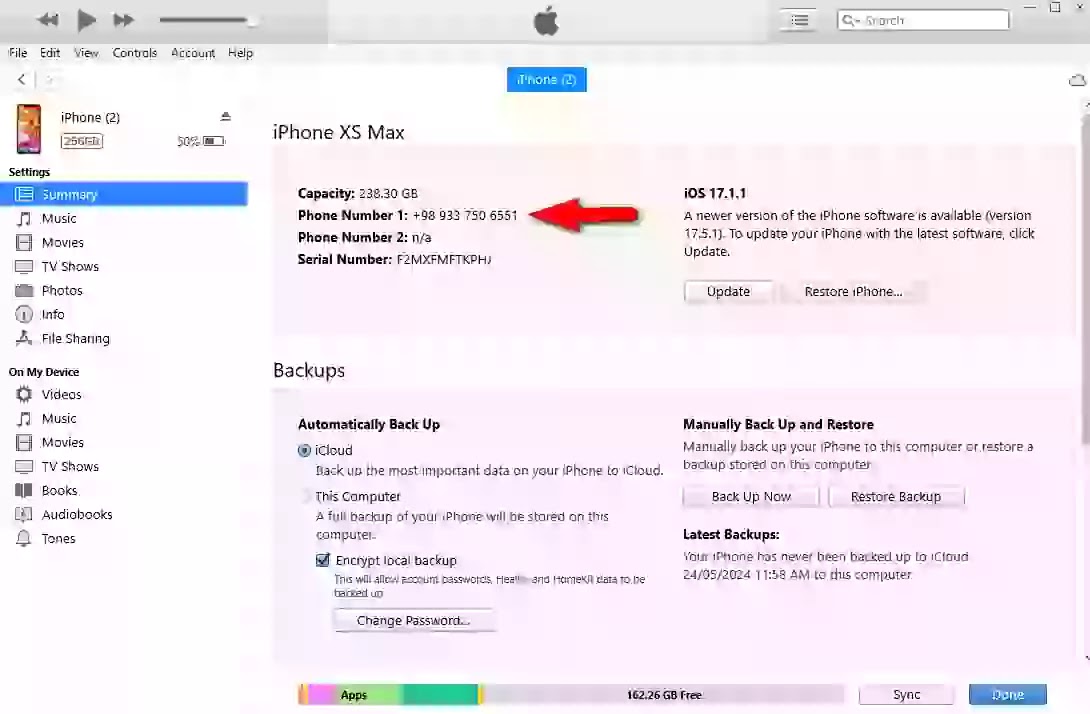1090x714 pixels.
Task: Click the Capacity 238.30 GB text
Action: (x=358, y=193)
